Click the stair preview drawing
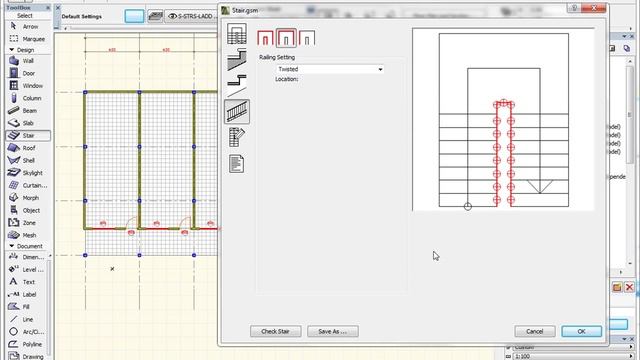 coord(503,119)
